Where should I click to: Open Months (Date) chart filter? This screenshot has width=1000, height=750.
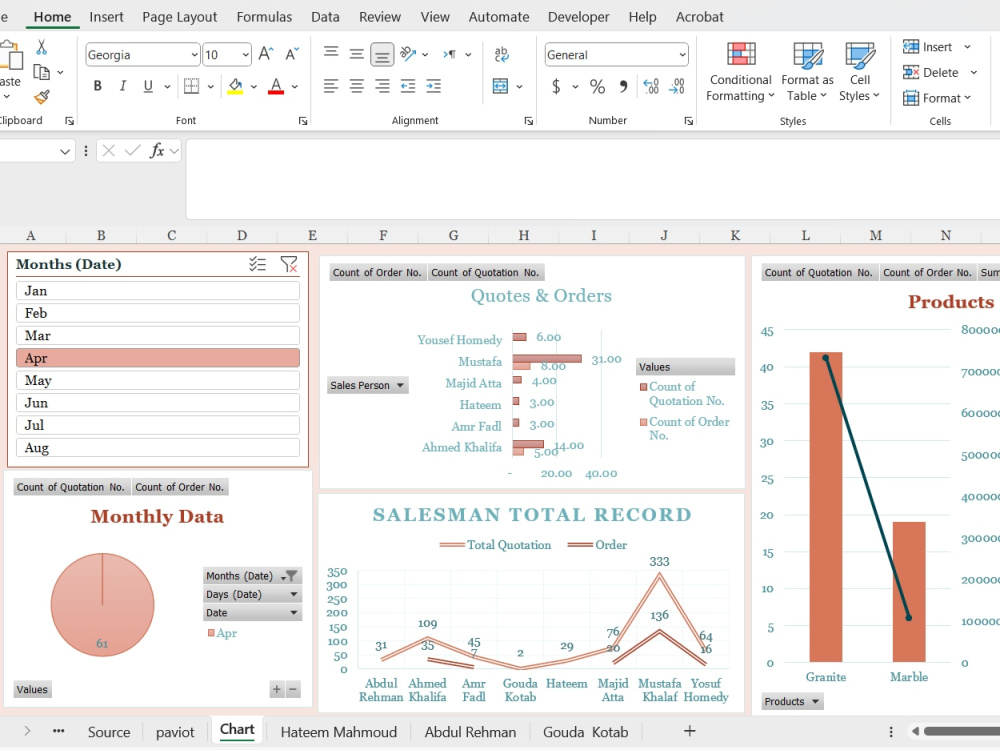(252, 576)
